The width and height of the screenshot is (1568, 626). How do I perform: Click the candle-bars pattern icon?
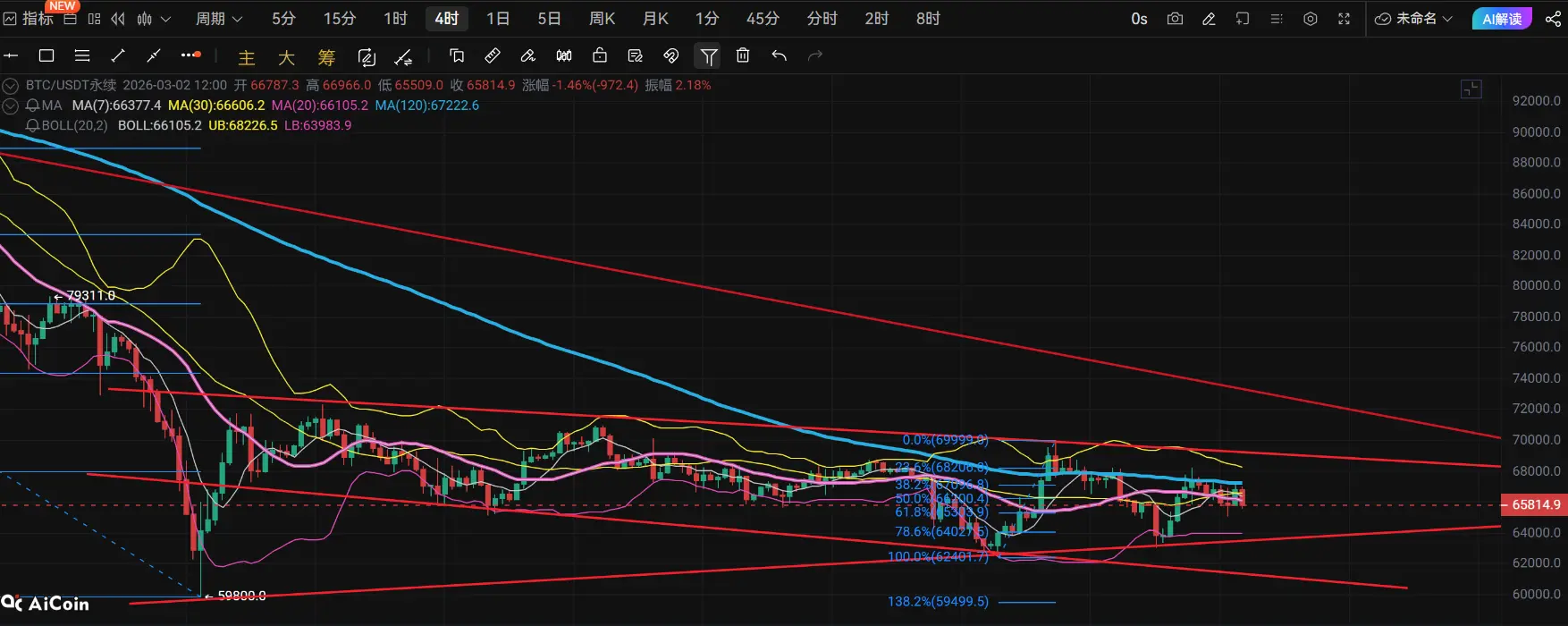click(x=564, y=55)
